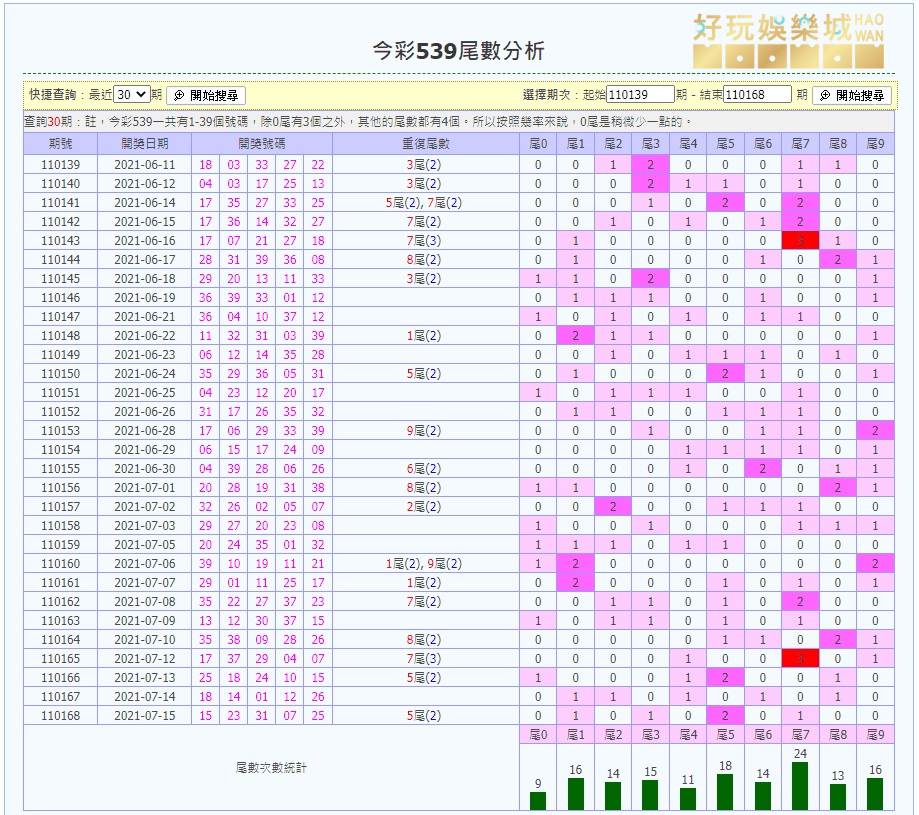The image size is (919, 815).
Task: Focus the start period field showing 110139
Action: [x=640, y=95]
